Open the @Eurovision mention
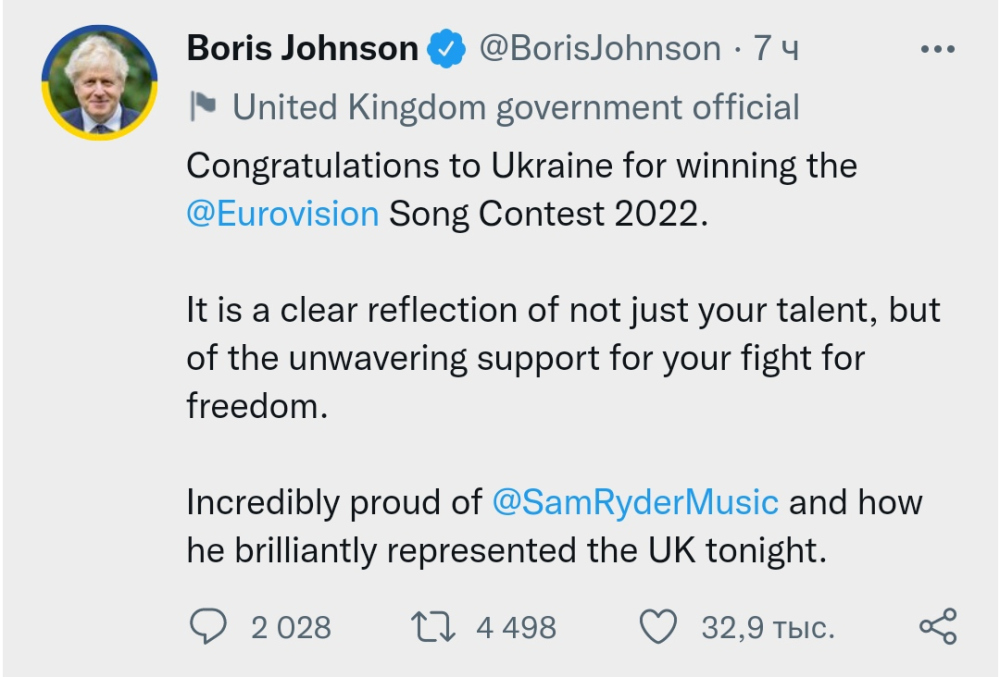Screen dimensions: 1000x677 pos(283,214)
